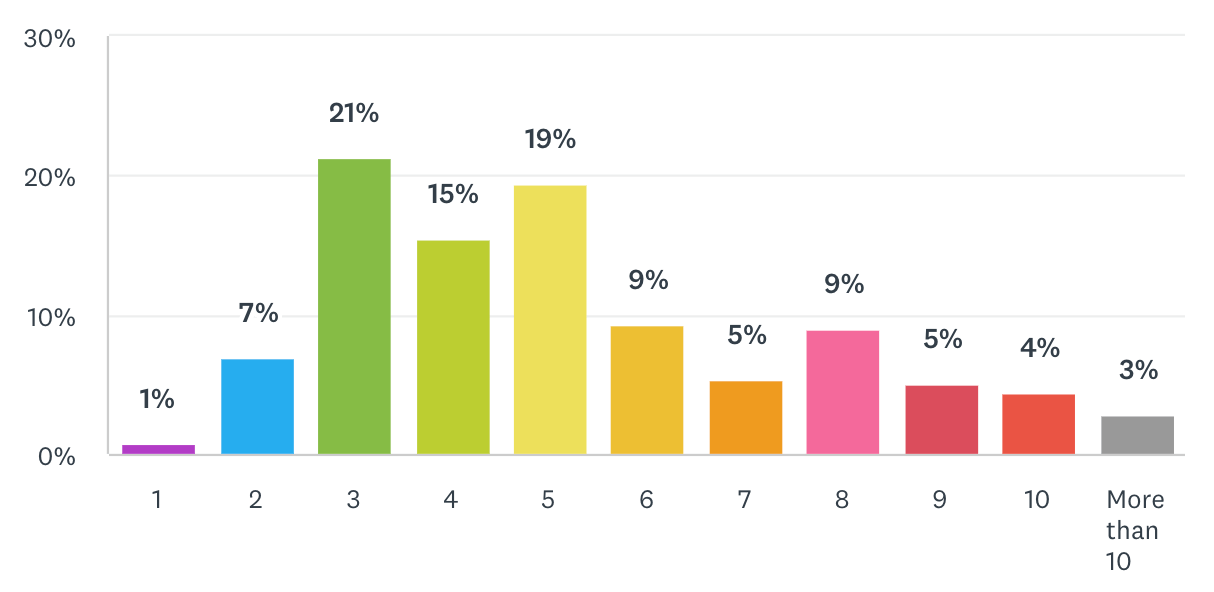The width and height of the screenshot is (1214, 592).
Task: Click the lime bar for category 4
Action: click(x=453, y=348)
